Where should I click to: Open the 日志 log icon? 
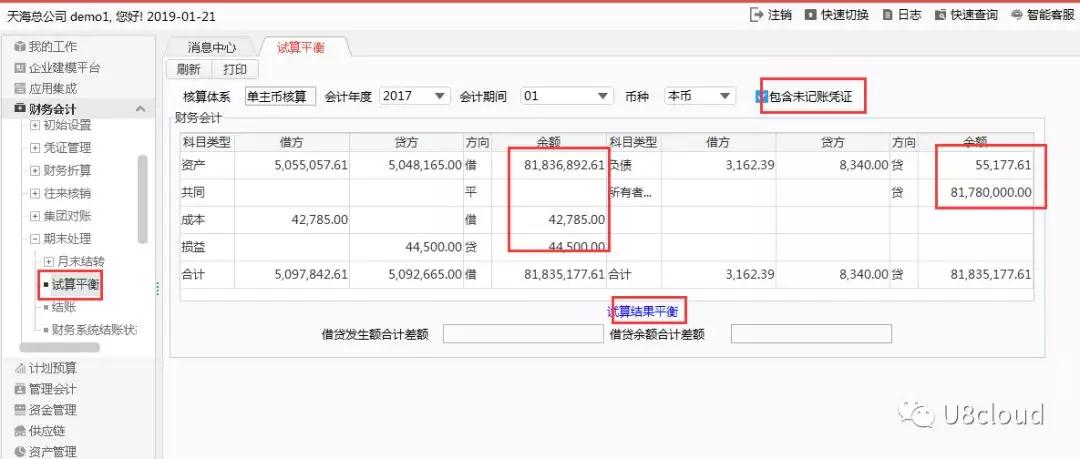click(888, 14)
